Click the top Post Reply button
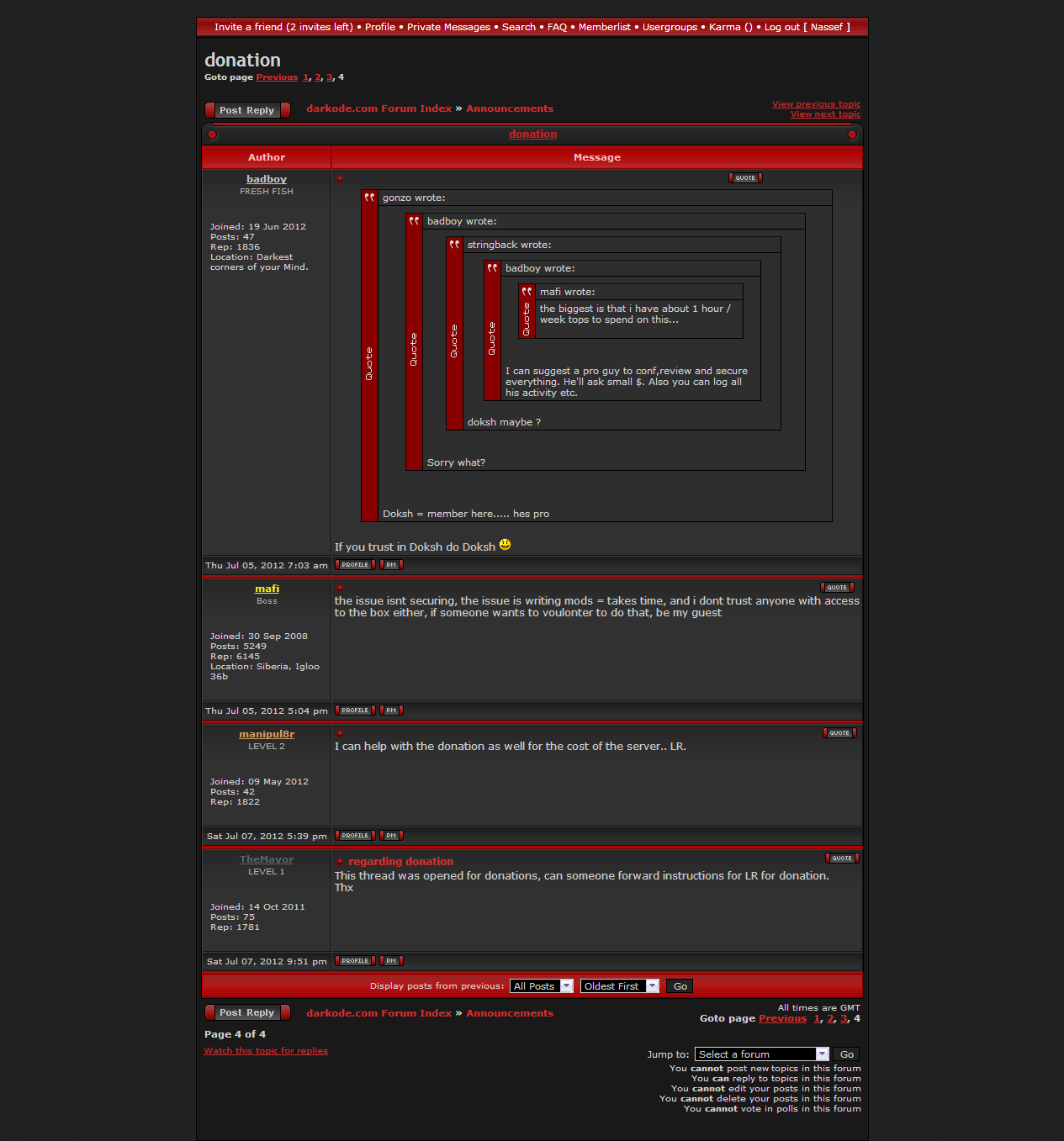Viewport: 1064px width, 1141px height. click(x=247, y=110)
